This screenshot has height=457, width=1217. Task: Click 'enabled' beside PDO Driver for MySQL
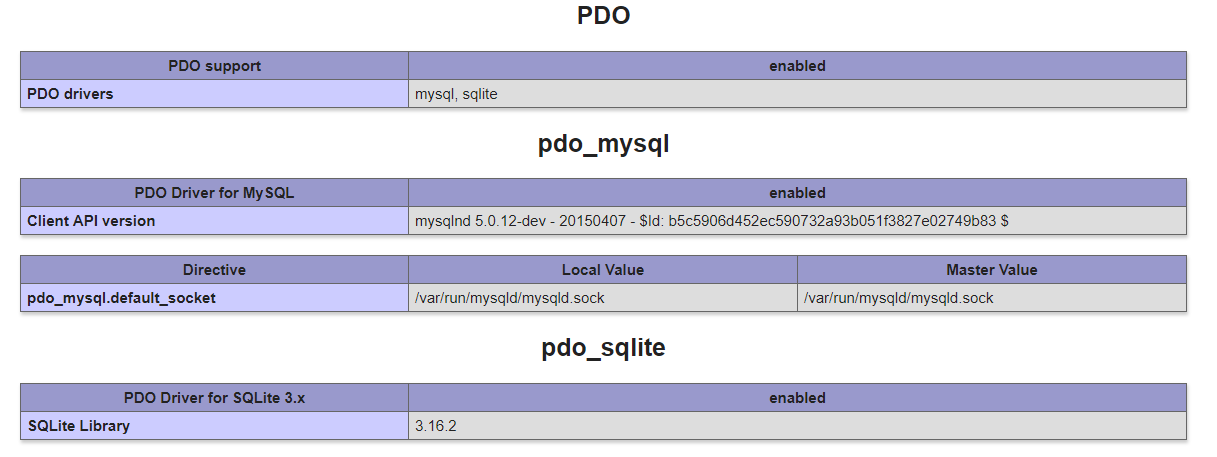tap(797, 193)
